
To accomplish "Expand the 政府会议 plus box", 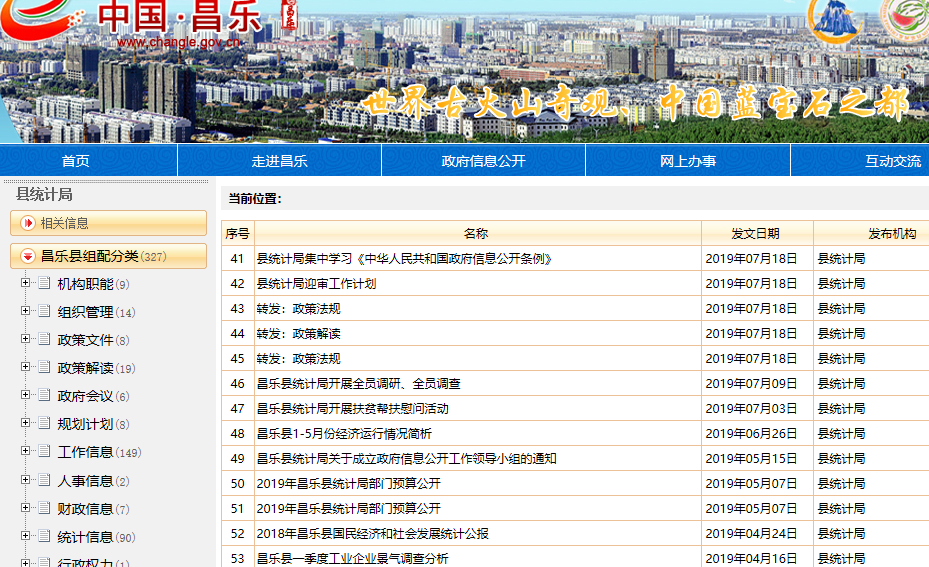I will click(26, 396).
